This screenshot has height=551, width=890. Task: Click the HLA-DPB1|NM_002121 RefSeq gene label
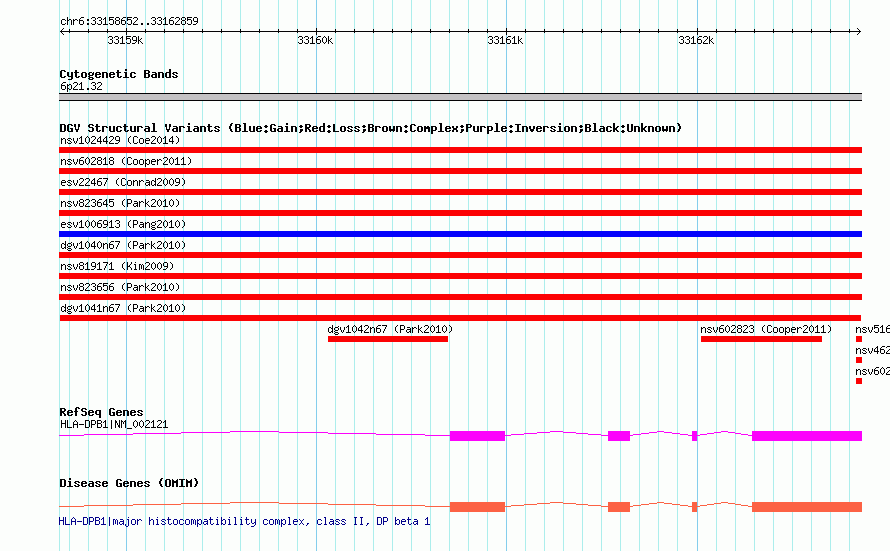click(x=114, y=424)
